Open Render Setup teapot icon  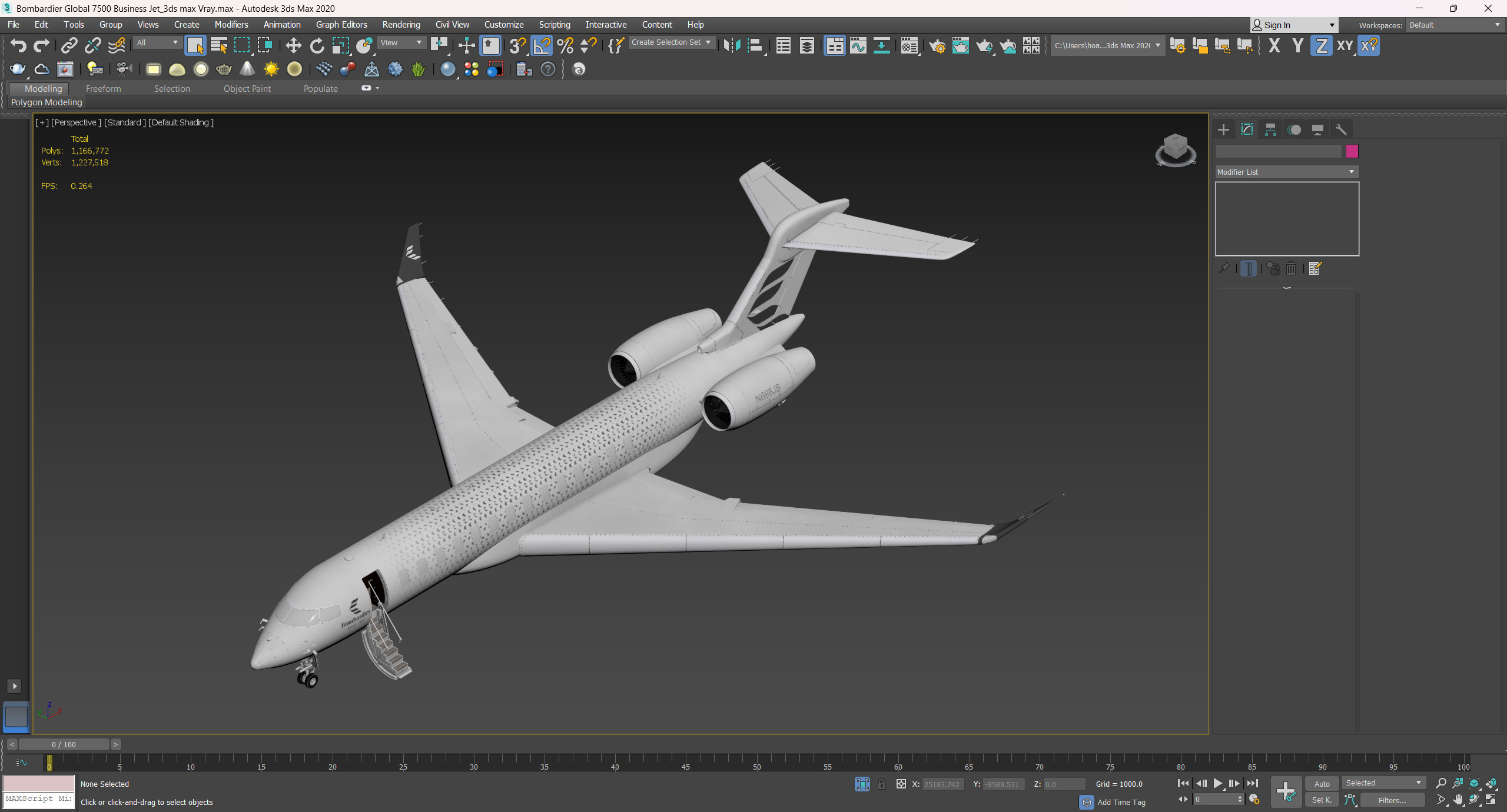937,45
